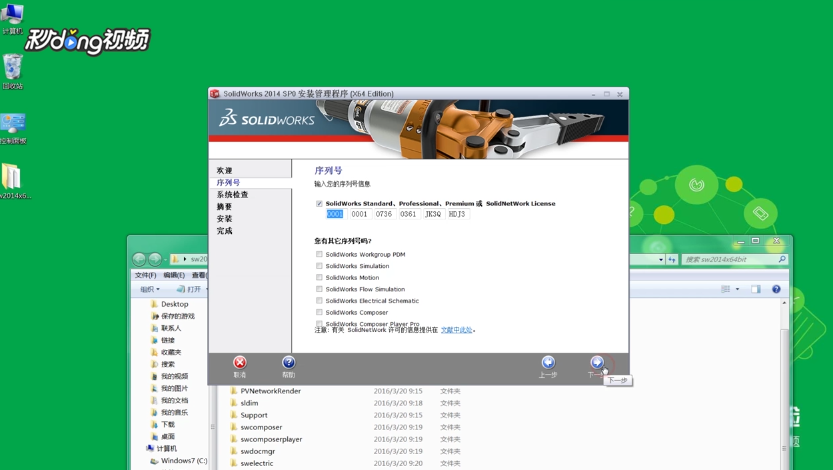
Task: Open Help via the blue question mark icon
Action: coord(288,362)
